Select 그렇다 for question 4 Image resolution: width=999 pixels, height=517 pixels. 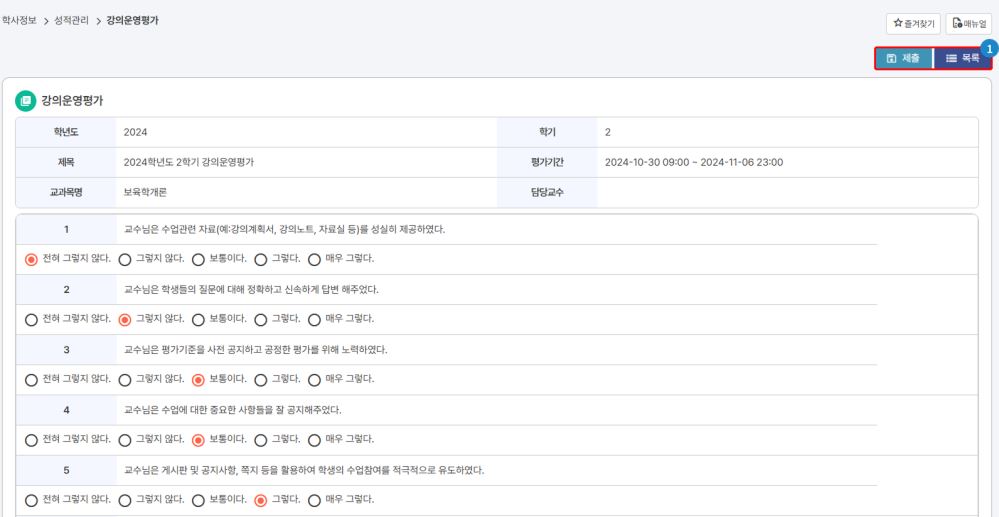pyautogui.click(x=261, y=440)
